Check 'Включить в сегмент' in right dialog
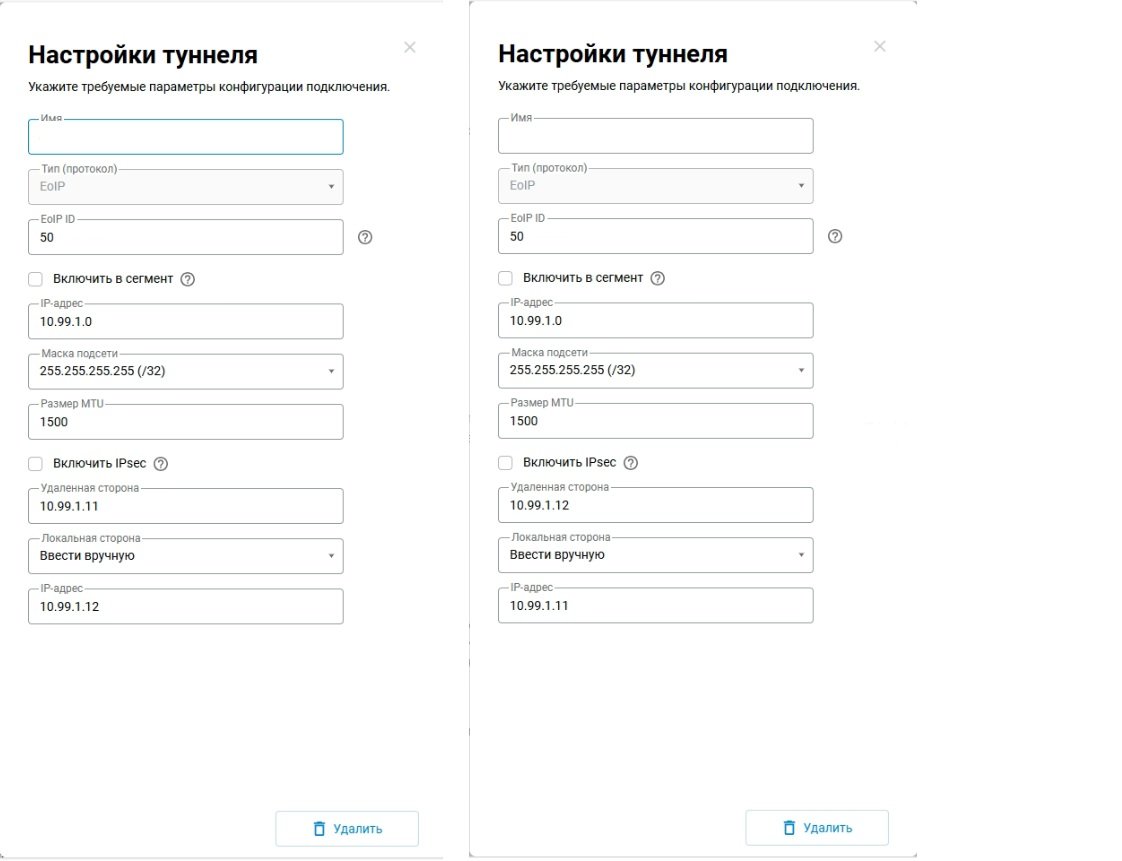 [x=506, y=278]
